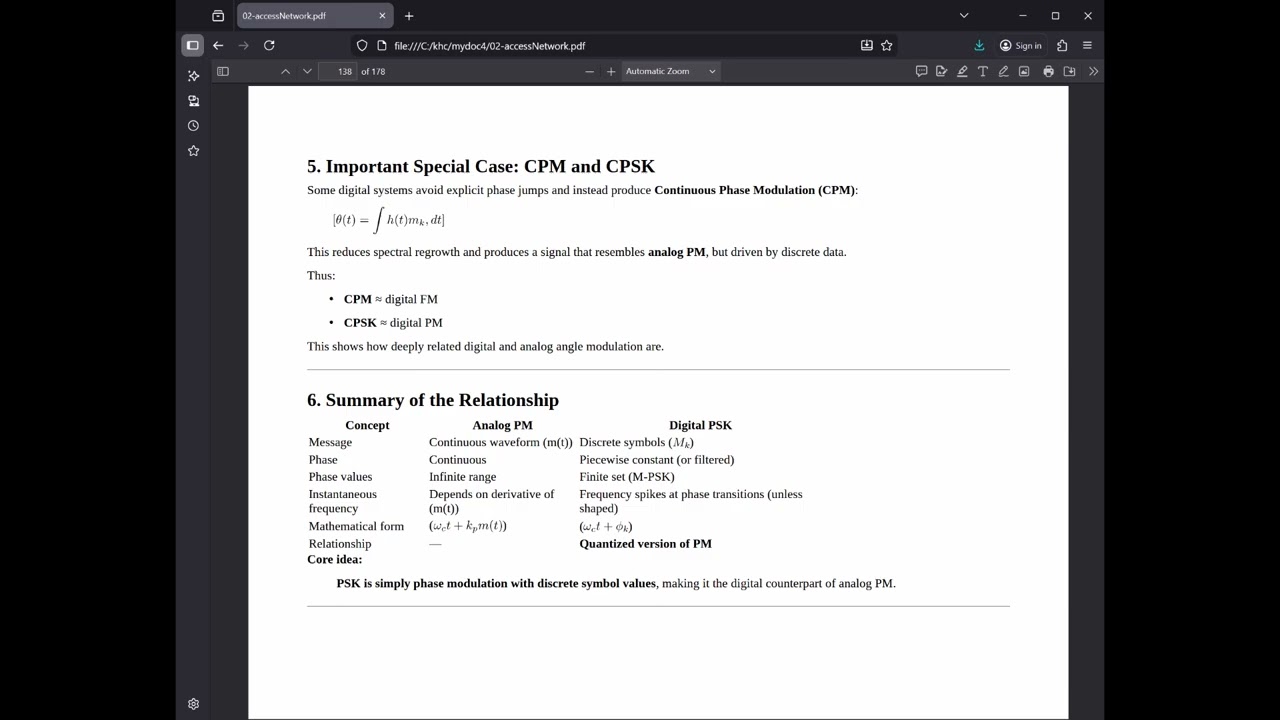Open the Firefox application menu

1087,45
